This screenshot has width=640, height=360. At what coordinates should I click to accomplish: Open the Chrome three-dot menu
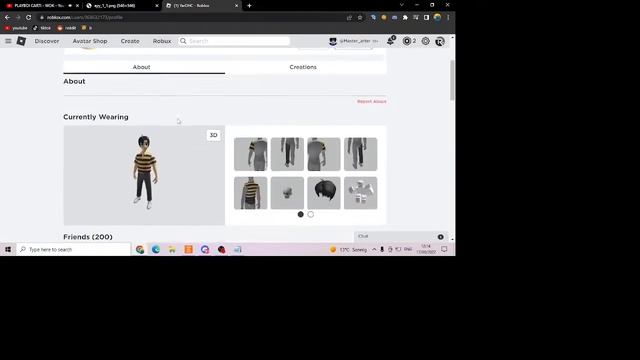point(448,18)
